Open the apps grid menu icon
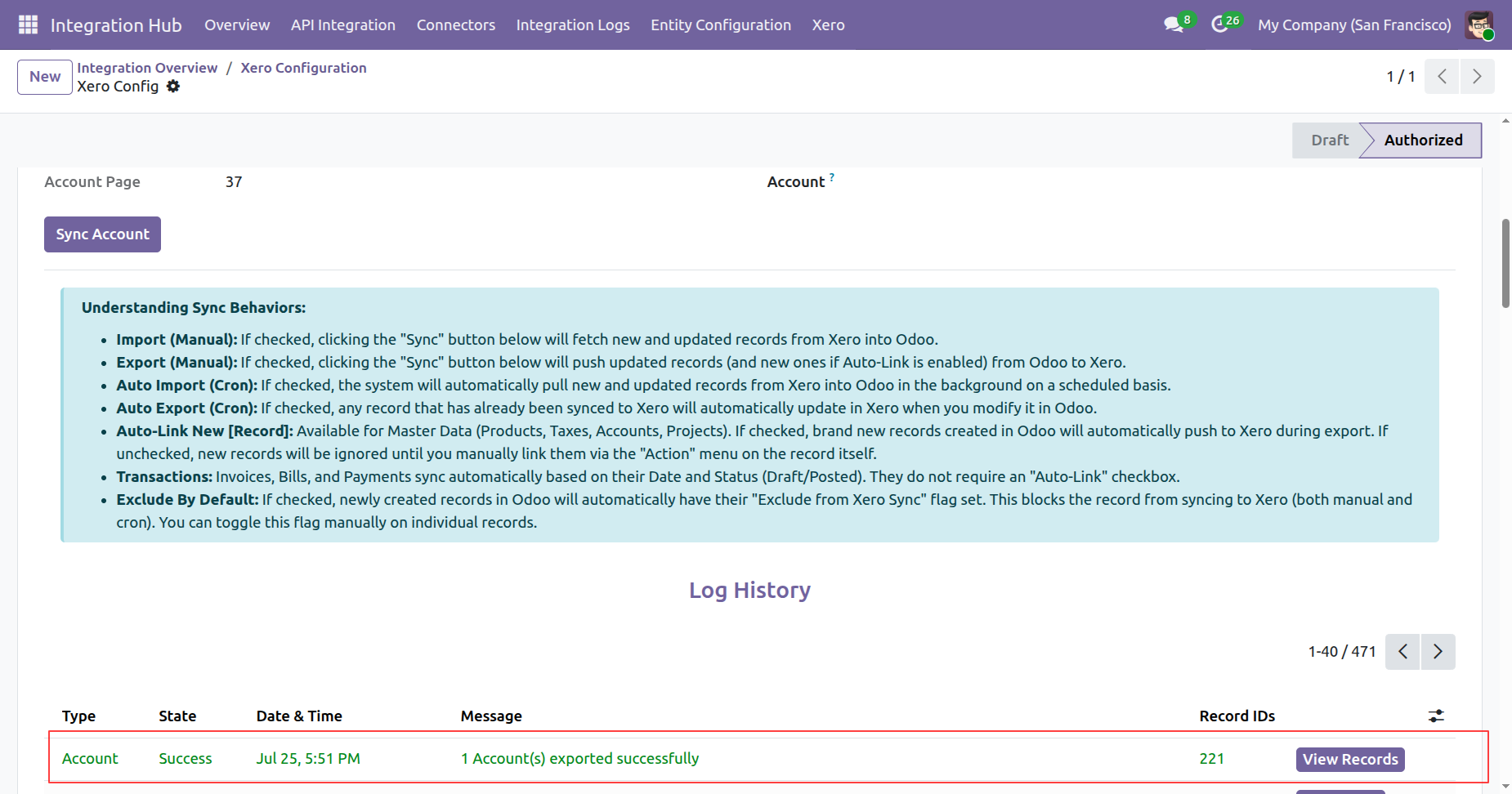The width and height of the screenshot is (1512, 794). point(28,25)
